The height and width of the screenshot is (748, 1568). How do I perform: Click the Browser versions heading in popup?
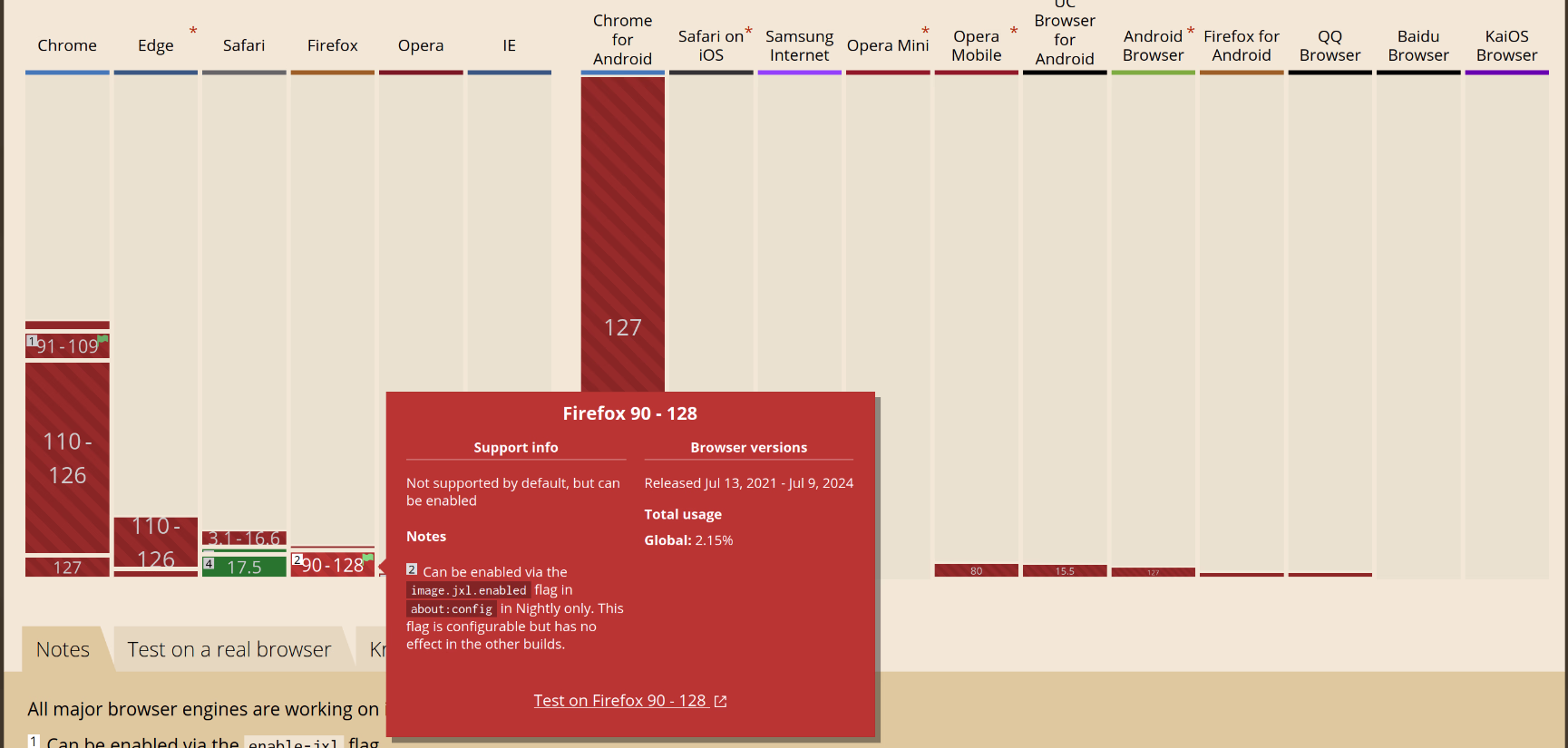[749, 448]
